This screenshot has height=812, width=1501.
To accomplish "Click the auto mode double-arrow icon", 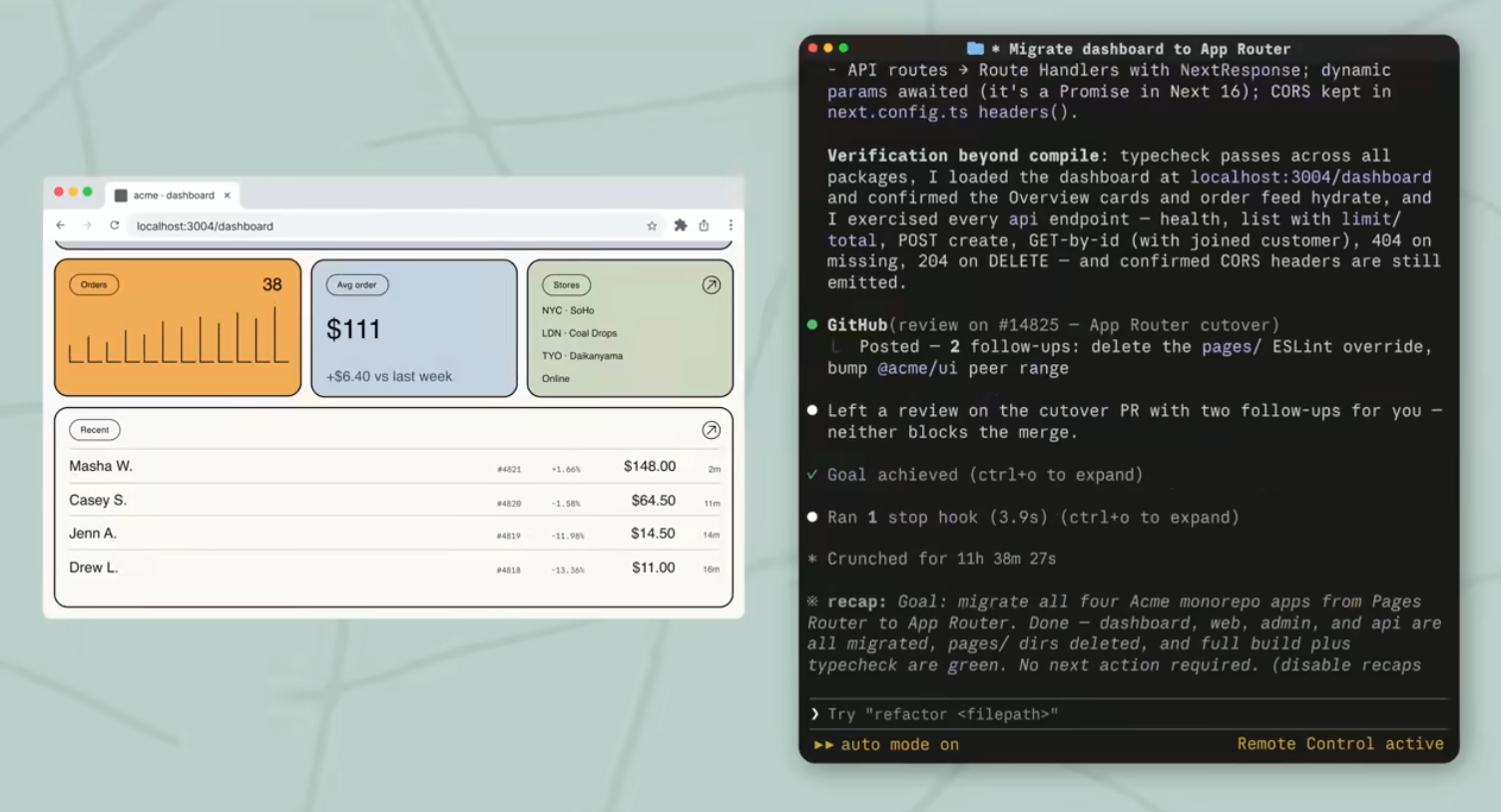I will pos(823,745).
